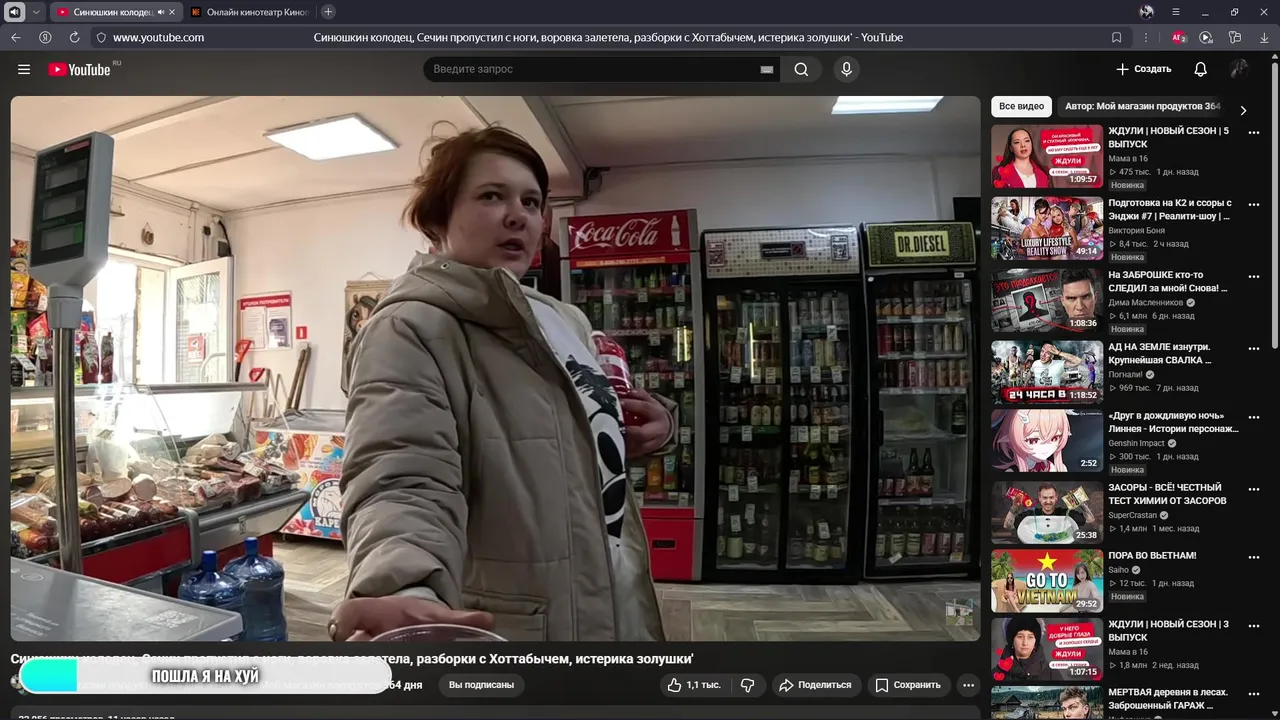This screenshot has height=720, width=1280.
Task: Open the Виктория Боня channel name
Action: (1136, 230)
